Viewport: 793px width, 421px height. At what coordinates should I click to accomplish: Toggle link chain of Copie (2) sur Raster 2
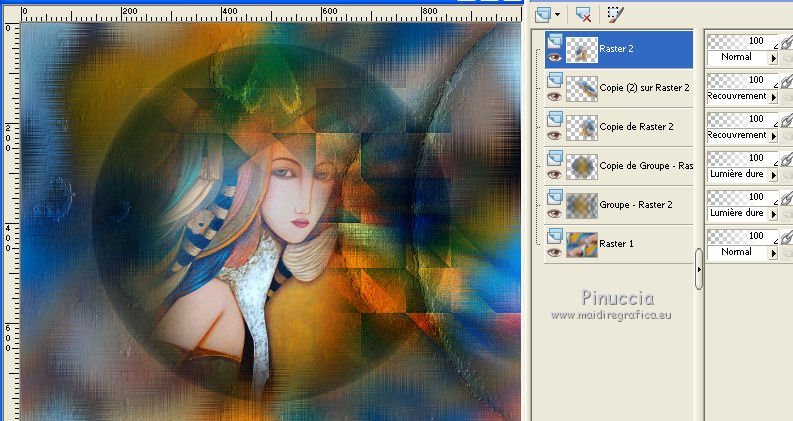click(786, 80)
